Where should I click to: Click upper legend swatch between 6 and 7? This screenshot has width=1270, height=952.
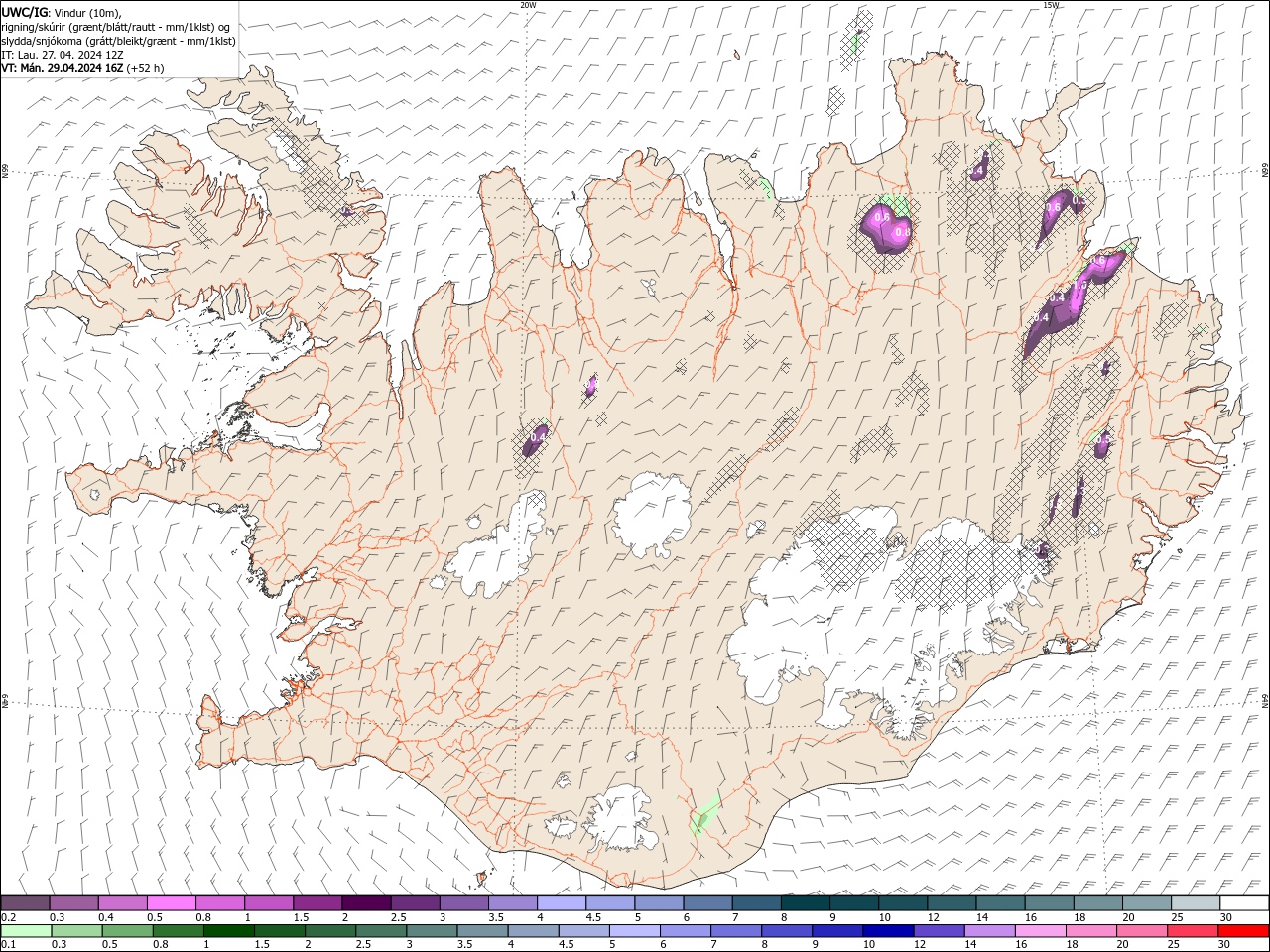[x=707, y=902]
